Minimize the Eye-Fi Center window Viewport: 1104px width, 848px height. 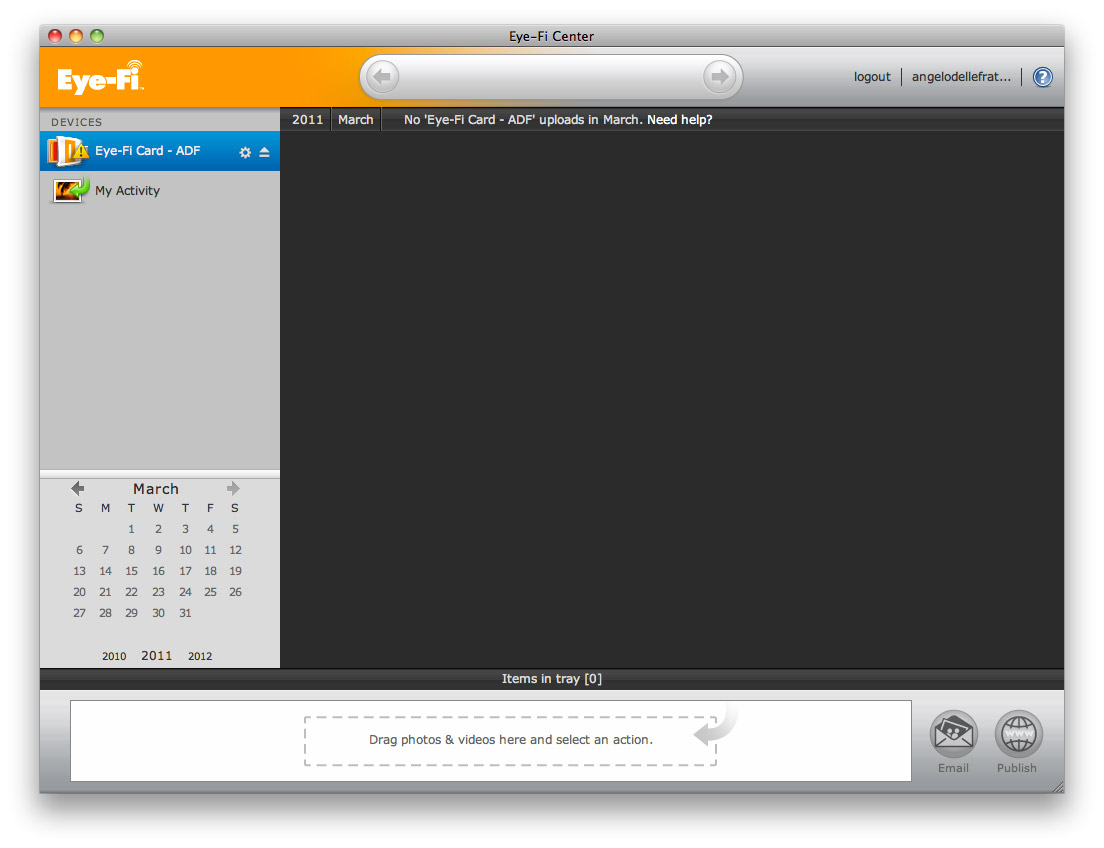76,36
